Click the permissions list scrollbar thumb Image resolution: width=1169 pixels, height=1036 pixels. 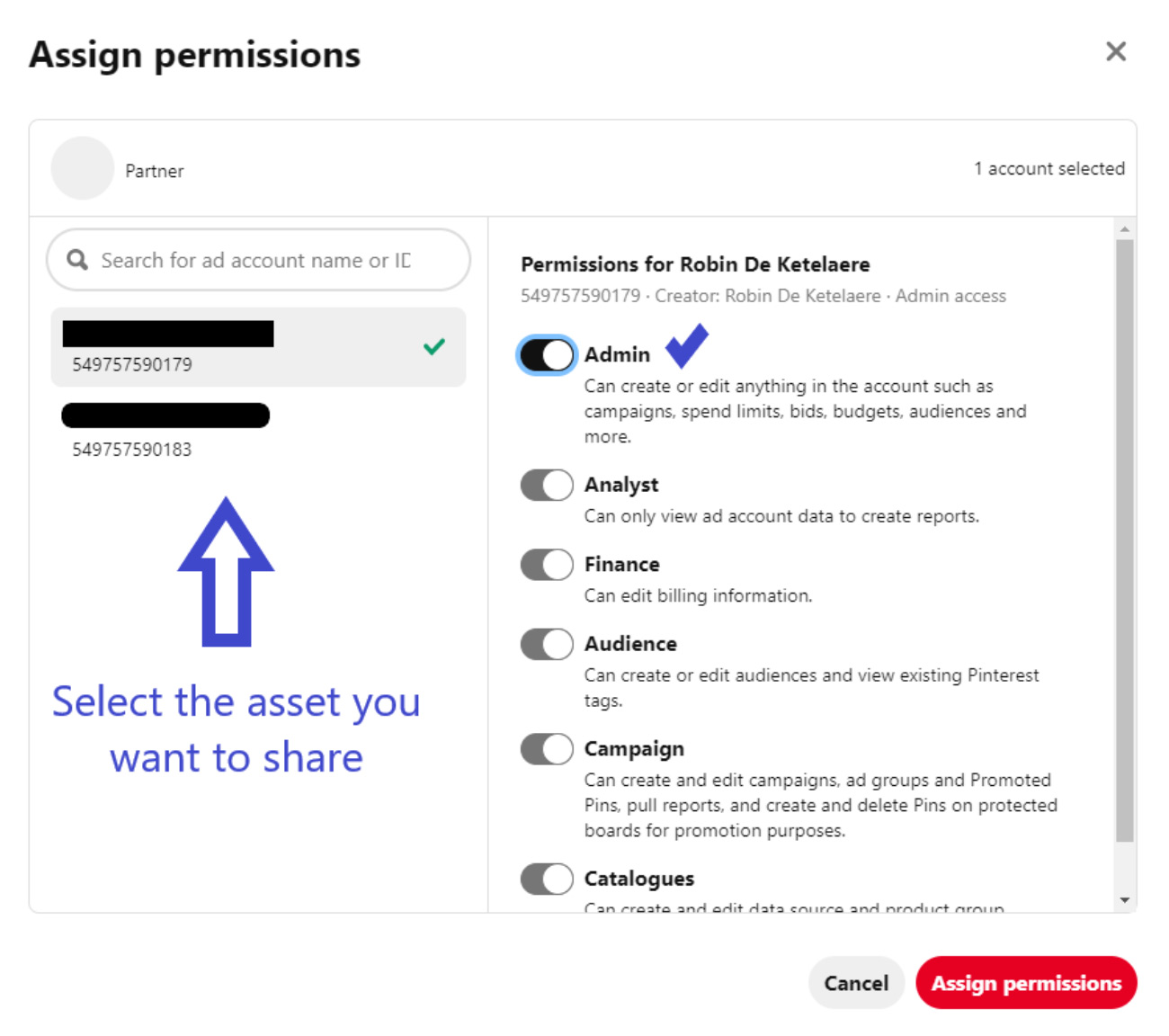pos(1124,540)
